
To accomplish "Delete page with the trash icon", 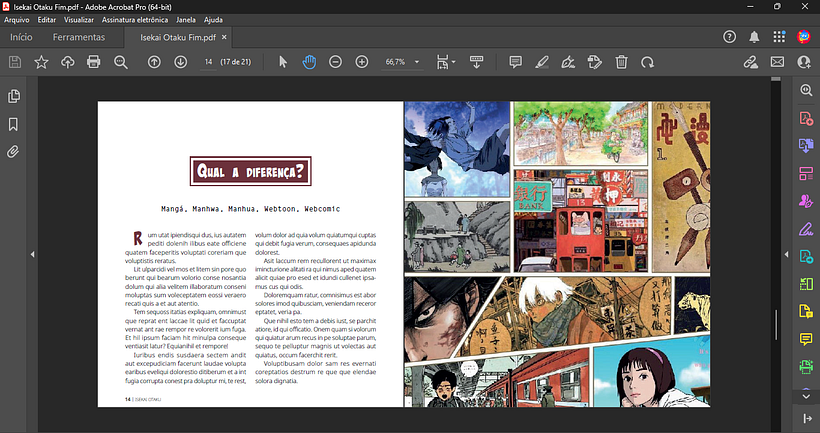I will point(621,62).
